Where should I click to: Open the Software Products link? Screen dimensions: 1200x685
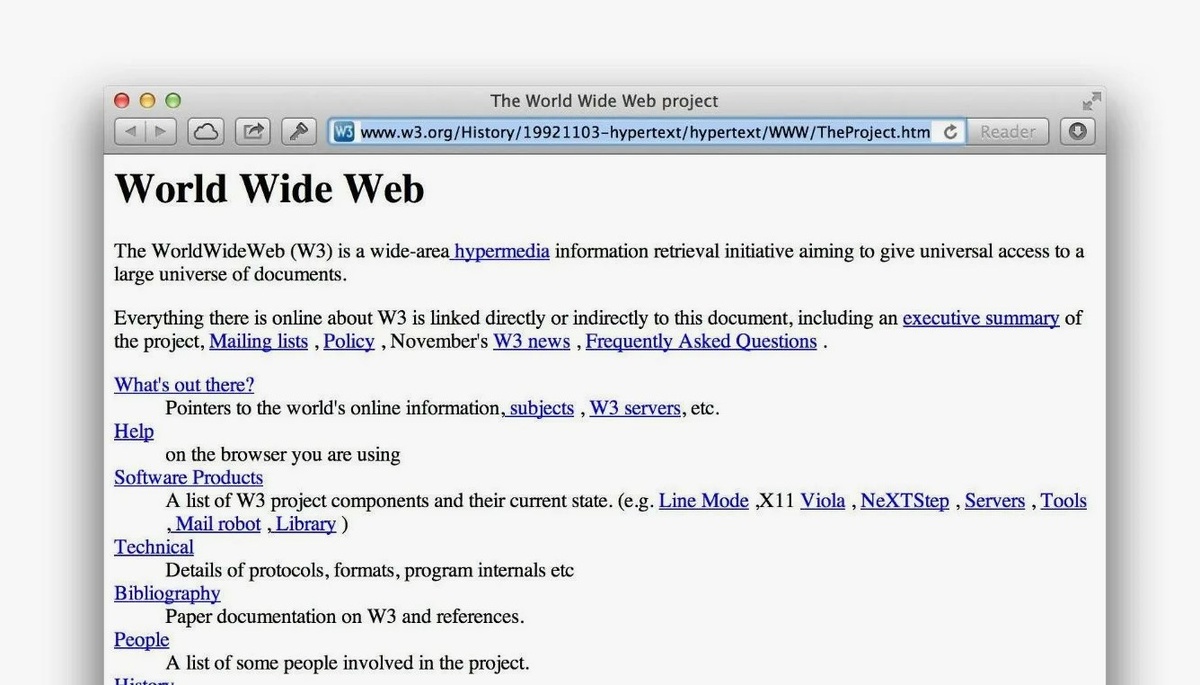pos(188,477)
